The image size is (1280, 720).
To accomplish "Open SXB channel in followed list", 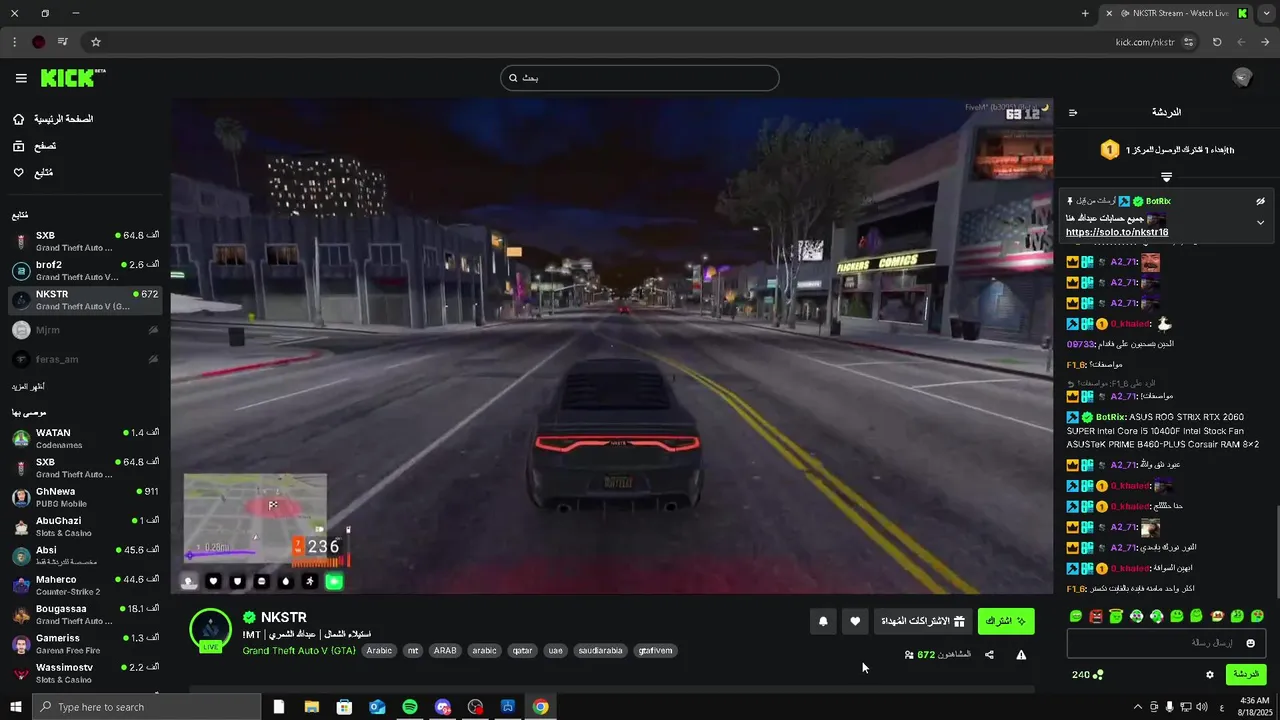I will click(x=85, y=241).
